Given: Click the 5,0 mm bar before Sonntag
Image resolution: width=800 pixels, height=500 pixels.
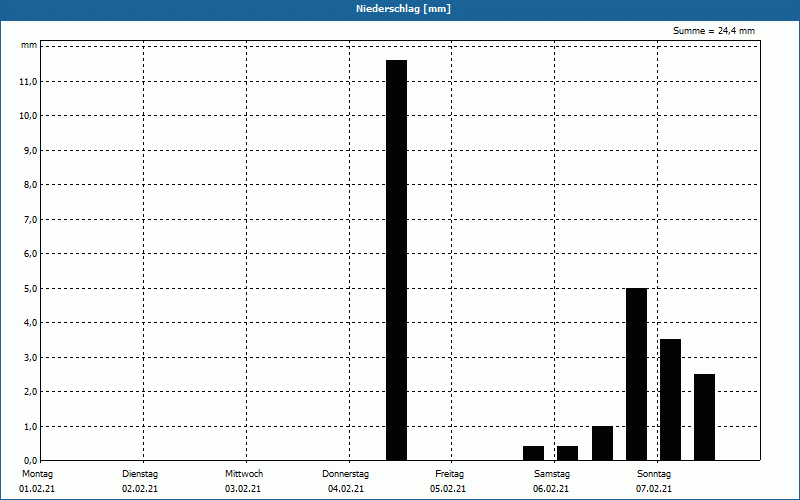Looking at the screenshot, I should tap(636, 374).
